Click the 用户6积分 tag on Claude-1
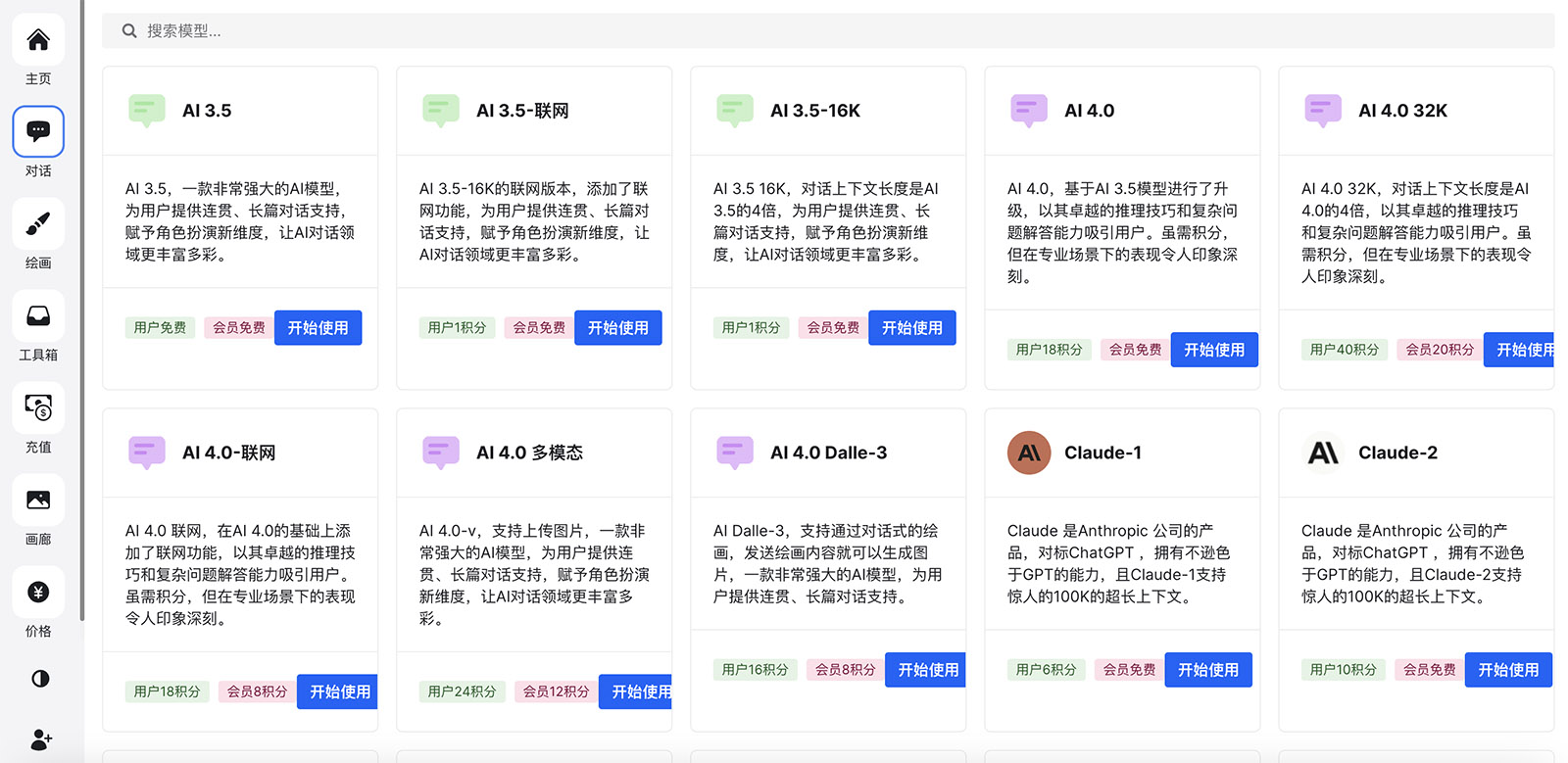Viewport: 1568px width, 763px height. click(x=1046, y=670)
